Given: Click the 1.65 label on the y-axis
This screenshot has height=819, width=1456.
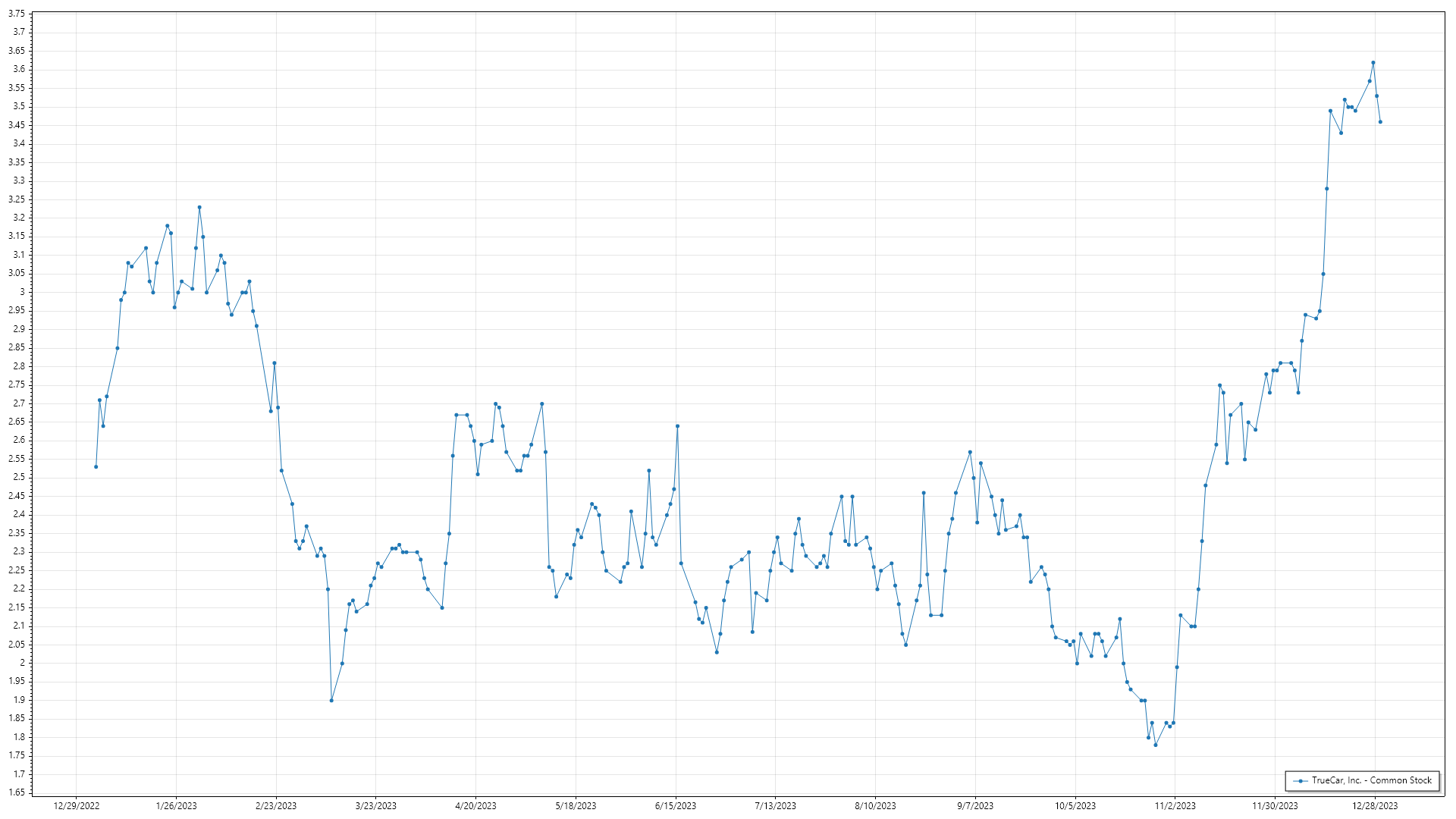Looking at the screenshot, I should [x=17, y=792].
